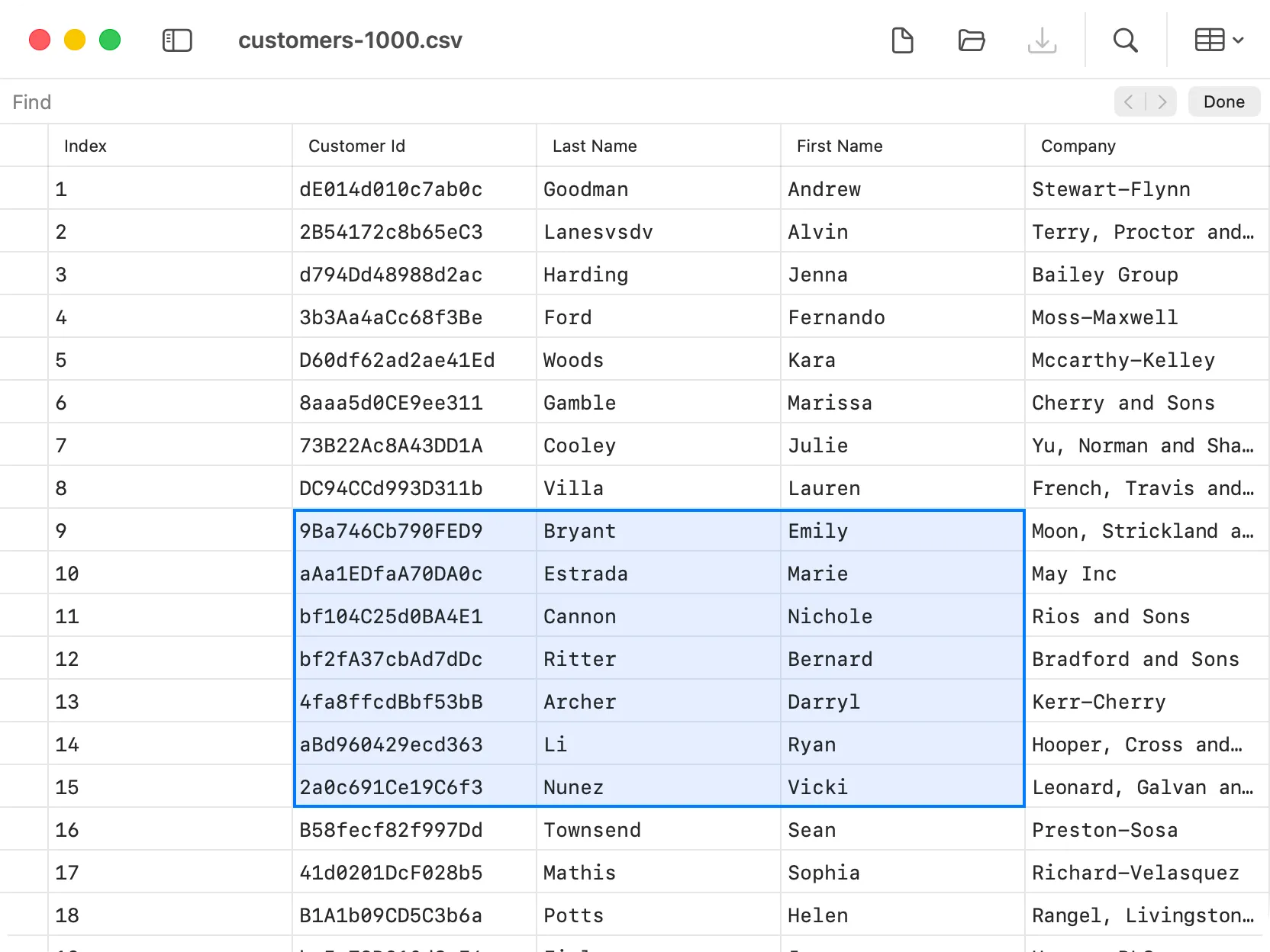Image resolution: width=1270 pixels, height=952 pixels.
Task: Select the Goodman last name cell
Action: [x=659, y=188]
